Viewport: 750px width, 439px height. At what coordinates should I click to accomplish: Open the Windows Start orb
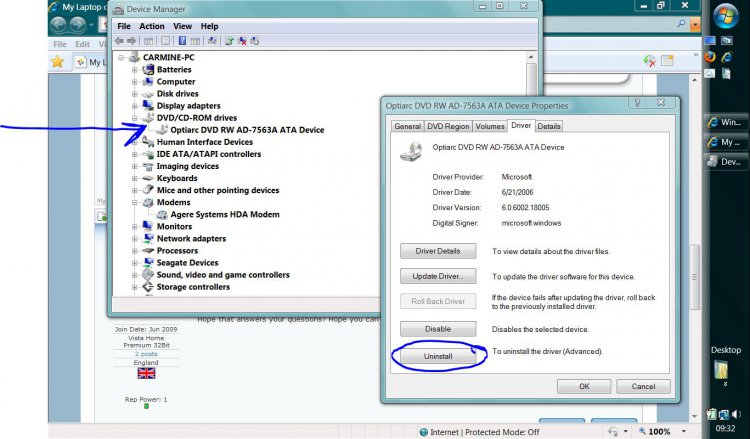pyautogui.click(x=726, y=16)
